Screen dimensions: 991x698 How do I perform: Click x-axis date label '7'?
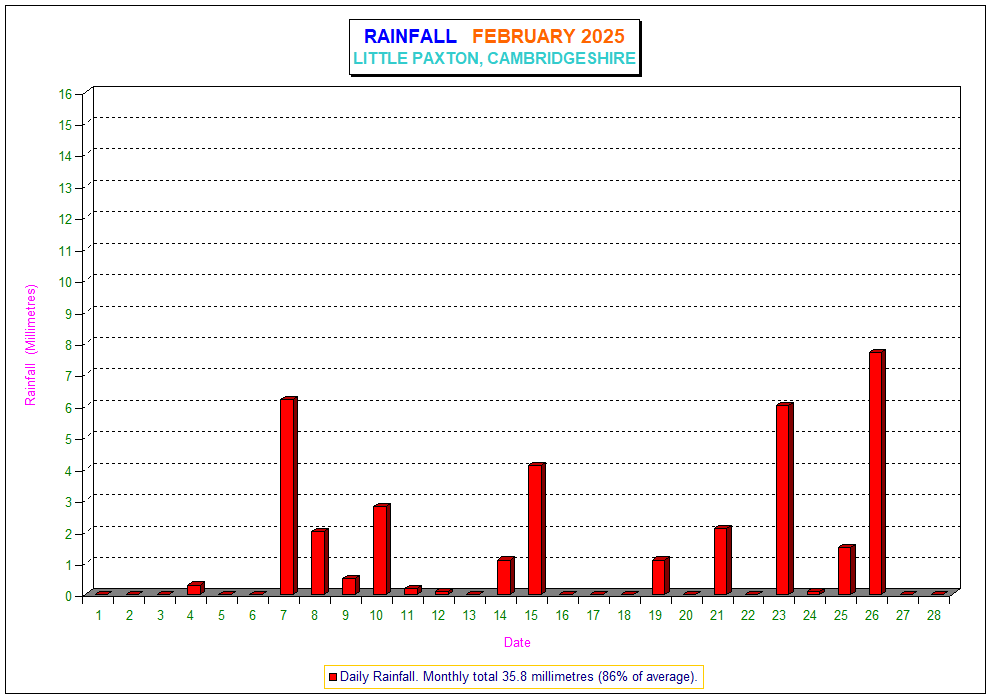284,615
